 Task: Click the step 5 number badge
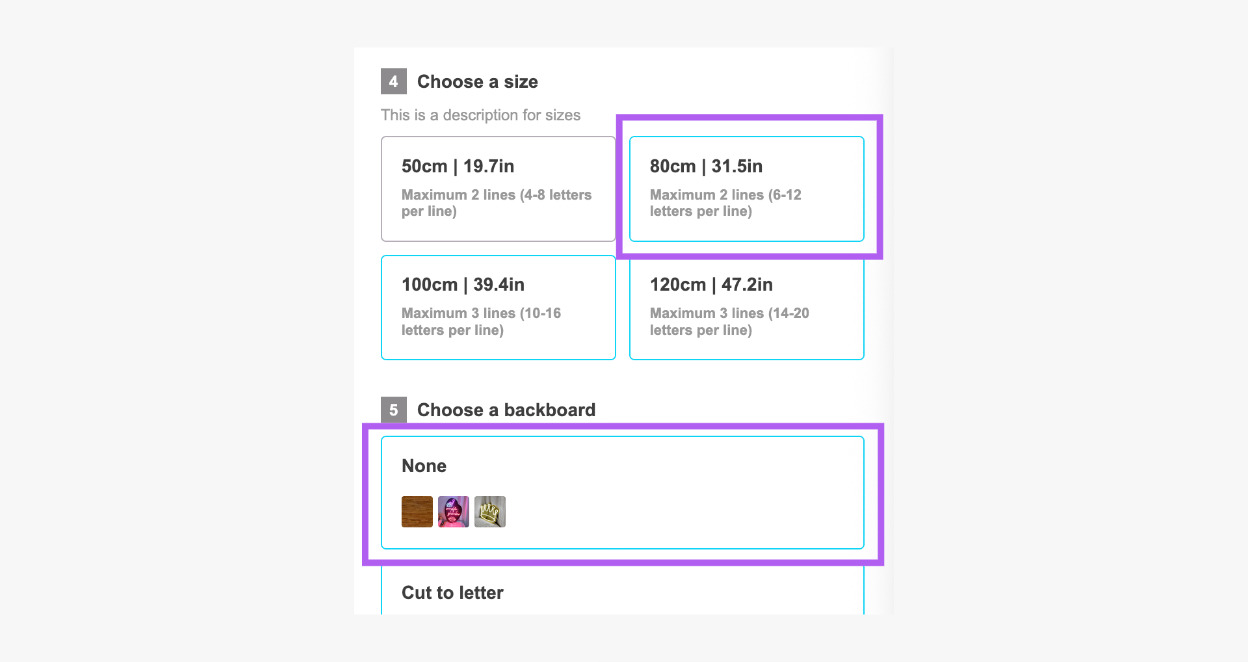(x=393, y=410)
